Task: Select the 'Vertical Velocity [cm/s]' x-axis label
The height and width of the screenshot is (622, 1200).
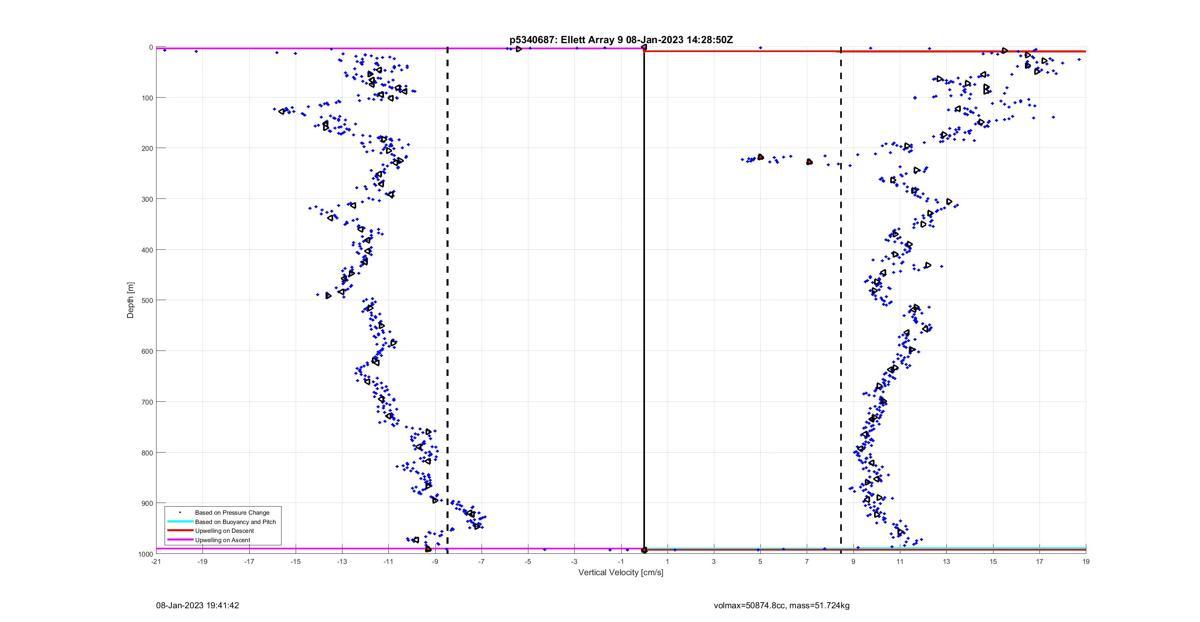Action: click(621, 573)
